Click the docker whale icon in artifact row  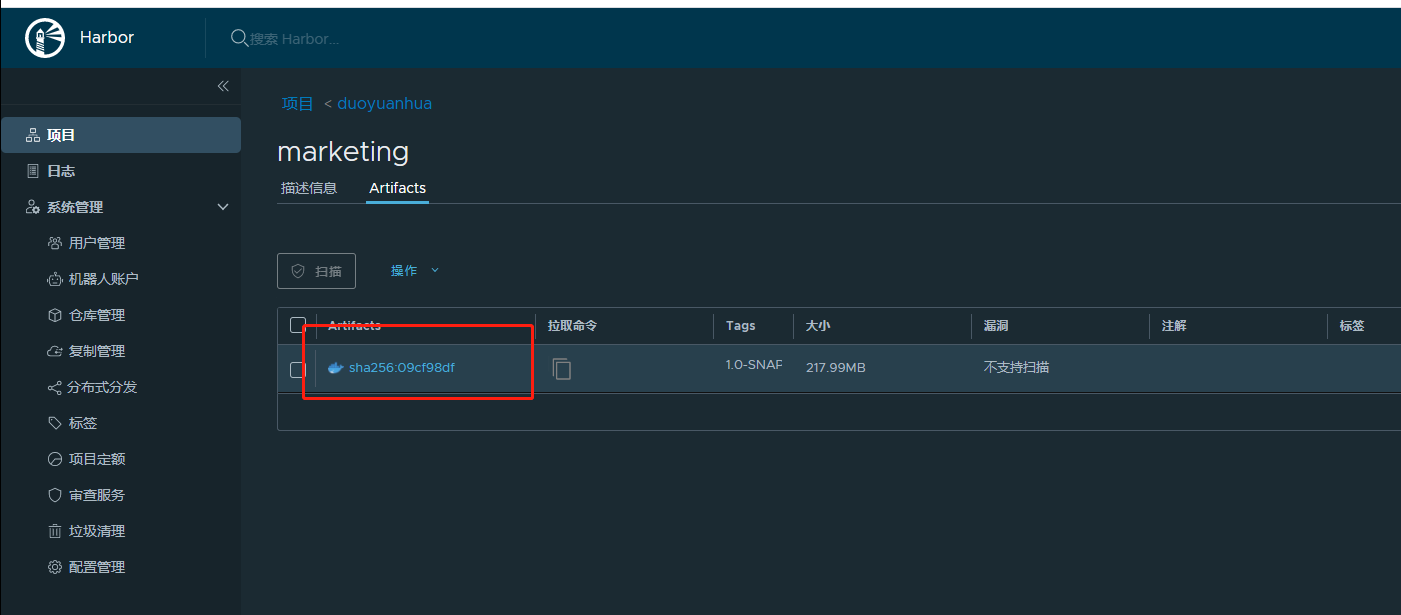click(x=336, y=368)
